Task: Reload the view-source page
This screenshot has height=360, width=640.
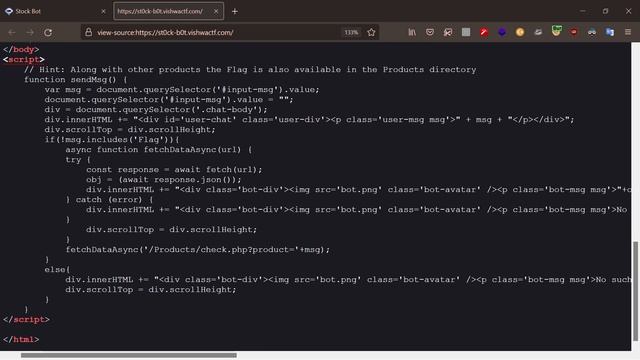Action: coord(48,32)
